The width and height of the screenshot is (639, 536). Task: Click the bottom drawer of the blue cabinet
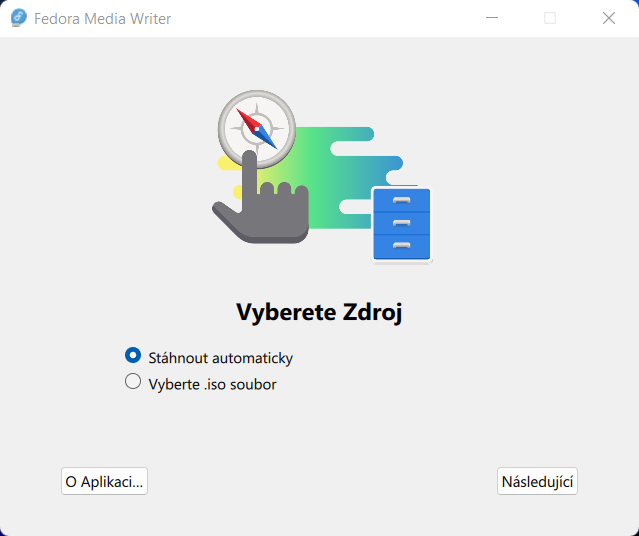pyautogui.click(x=401, y=246)
